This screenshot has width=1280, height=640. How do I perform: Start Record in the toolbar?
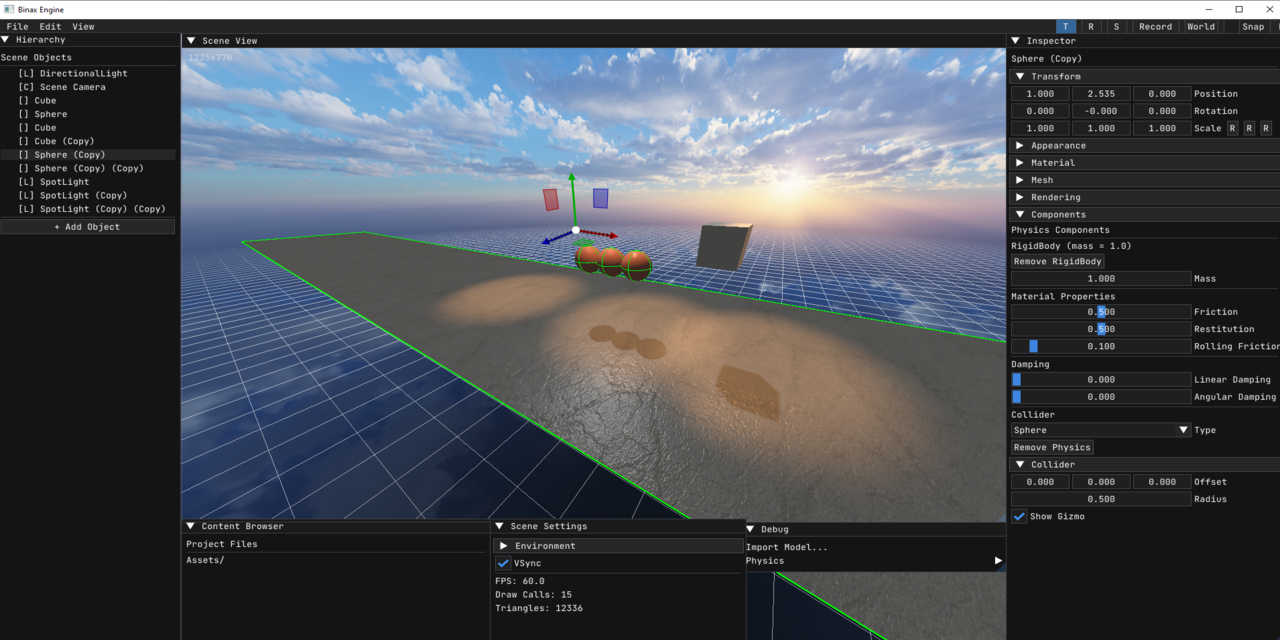pos(1155,27)
